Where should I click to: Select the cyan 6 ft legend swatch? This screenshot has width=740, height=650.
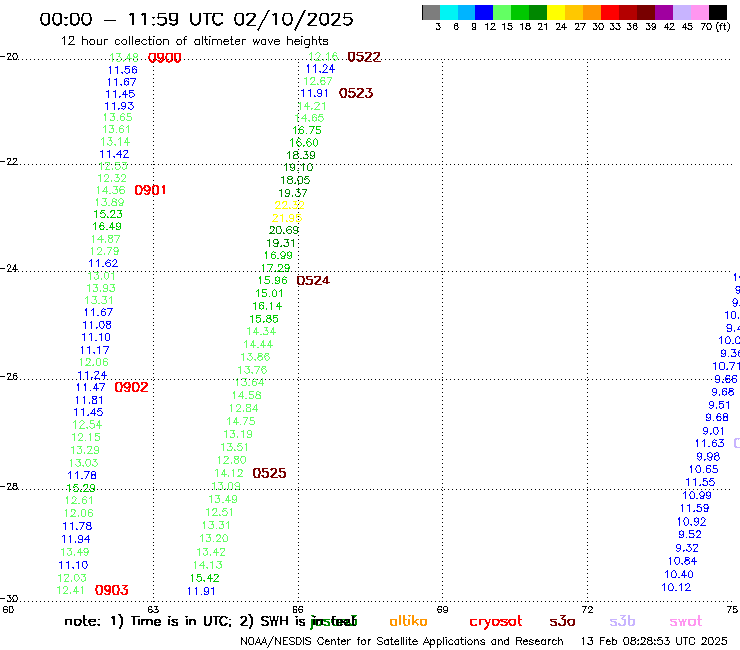(449, 12)
